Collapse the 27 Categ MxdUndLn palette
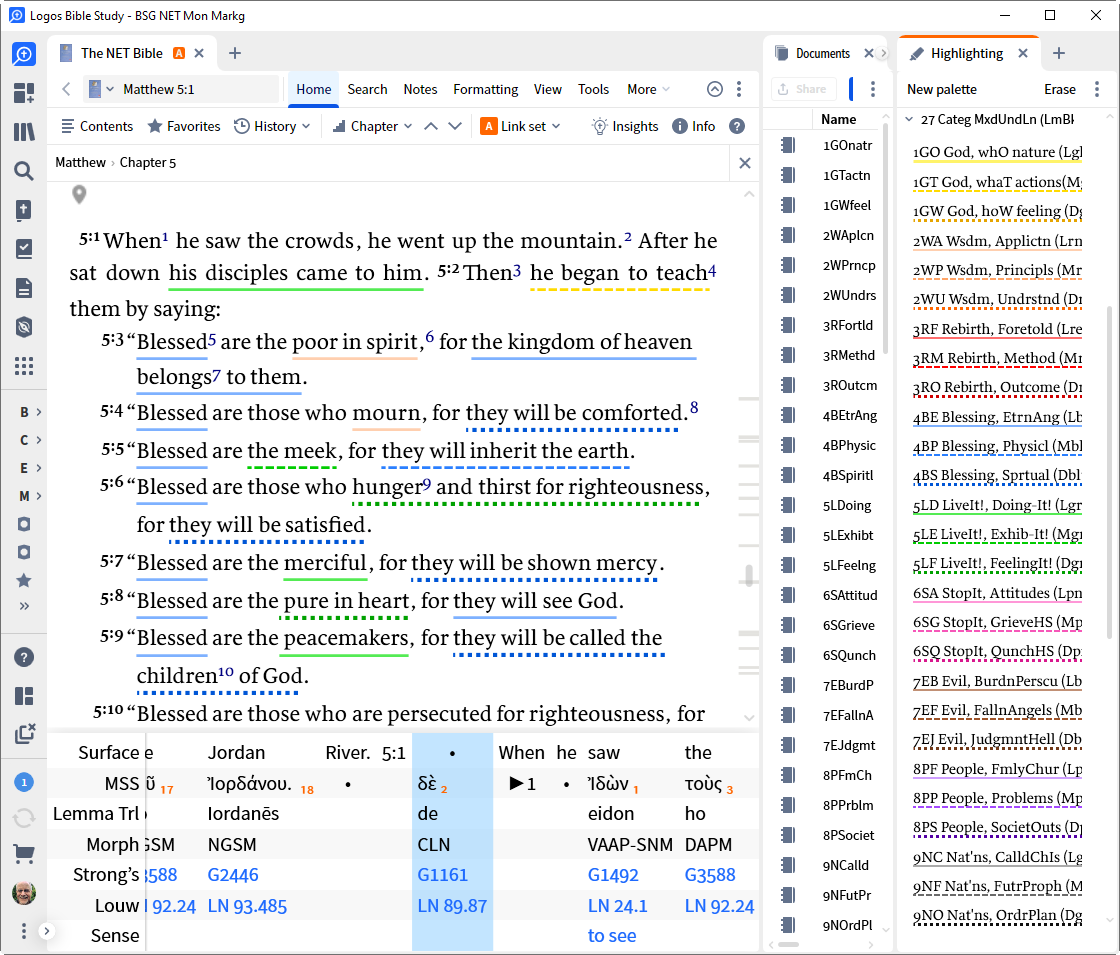 tap(910, 119)
